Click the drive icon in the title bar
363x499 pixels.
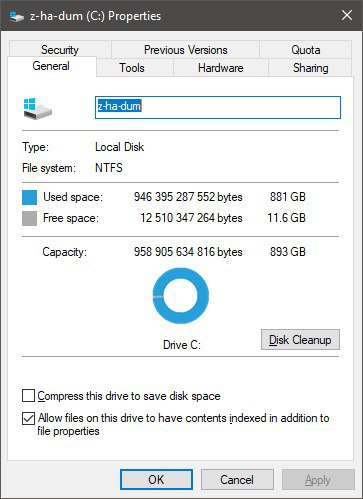[17, 16]
